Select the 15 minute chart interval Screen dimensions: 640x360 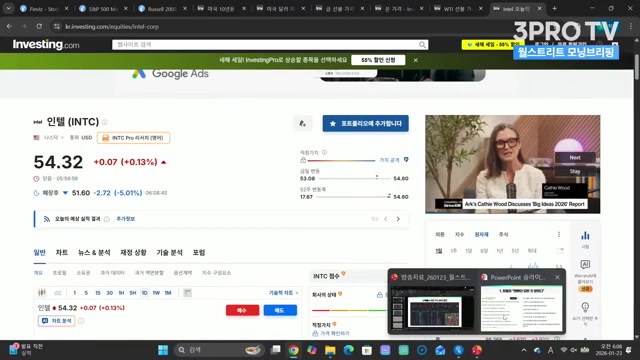click(x=98, y=293)
